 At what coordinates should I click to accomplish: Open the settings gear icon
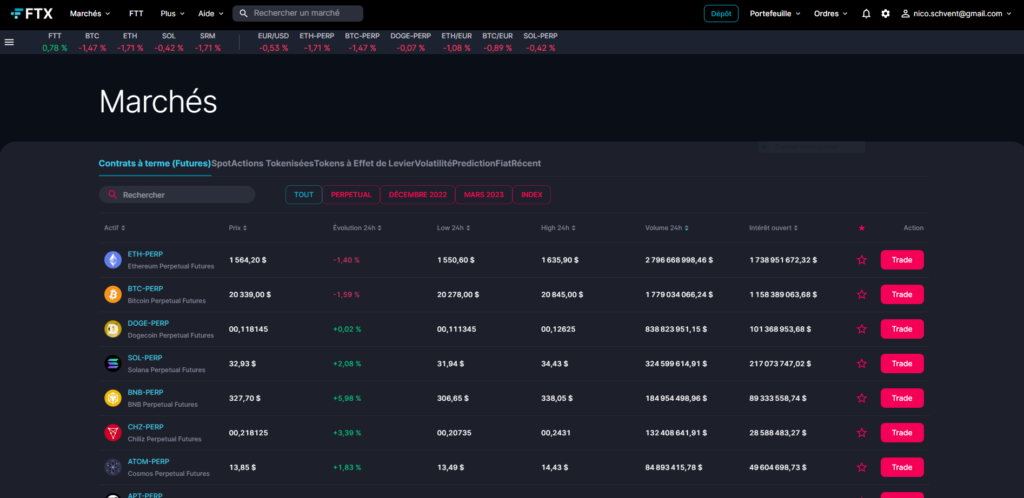click(885, 14)
